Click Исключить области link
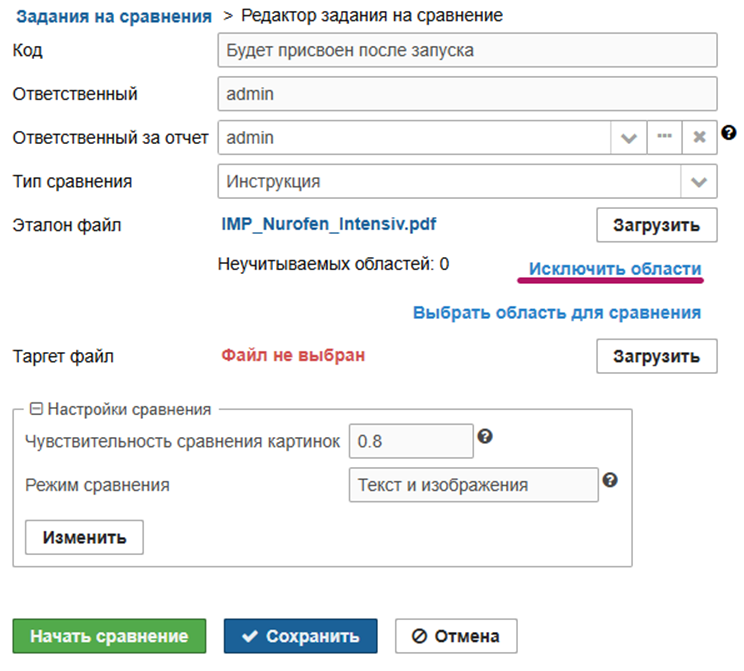 pos(615,269)
